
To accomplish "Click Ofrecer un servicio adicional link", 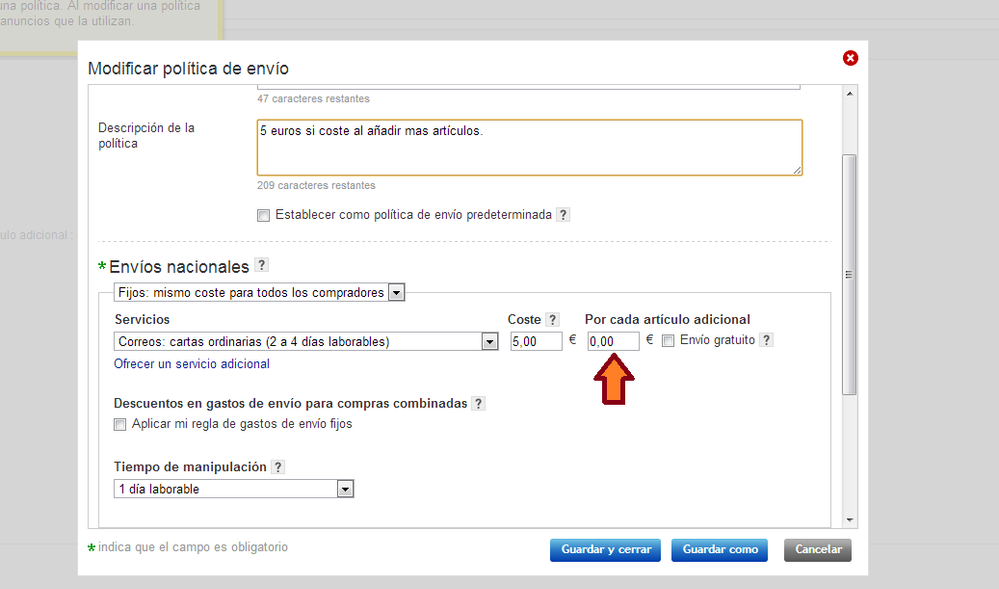I will tap(192, 364).
